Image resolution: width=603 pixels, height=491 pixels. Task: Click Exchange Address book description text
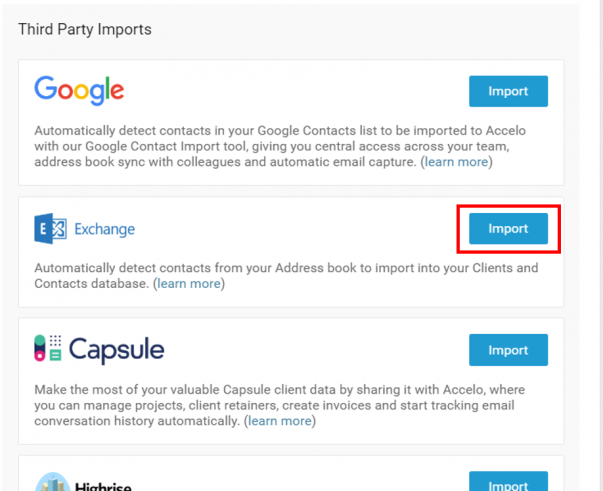point(286,276)
